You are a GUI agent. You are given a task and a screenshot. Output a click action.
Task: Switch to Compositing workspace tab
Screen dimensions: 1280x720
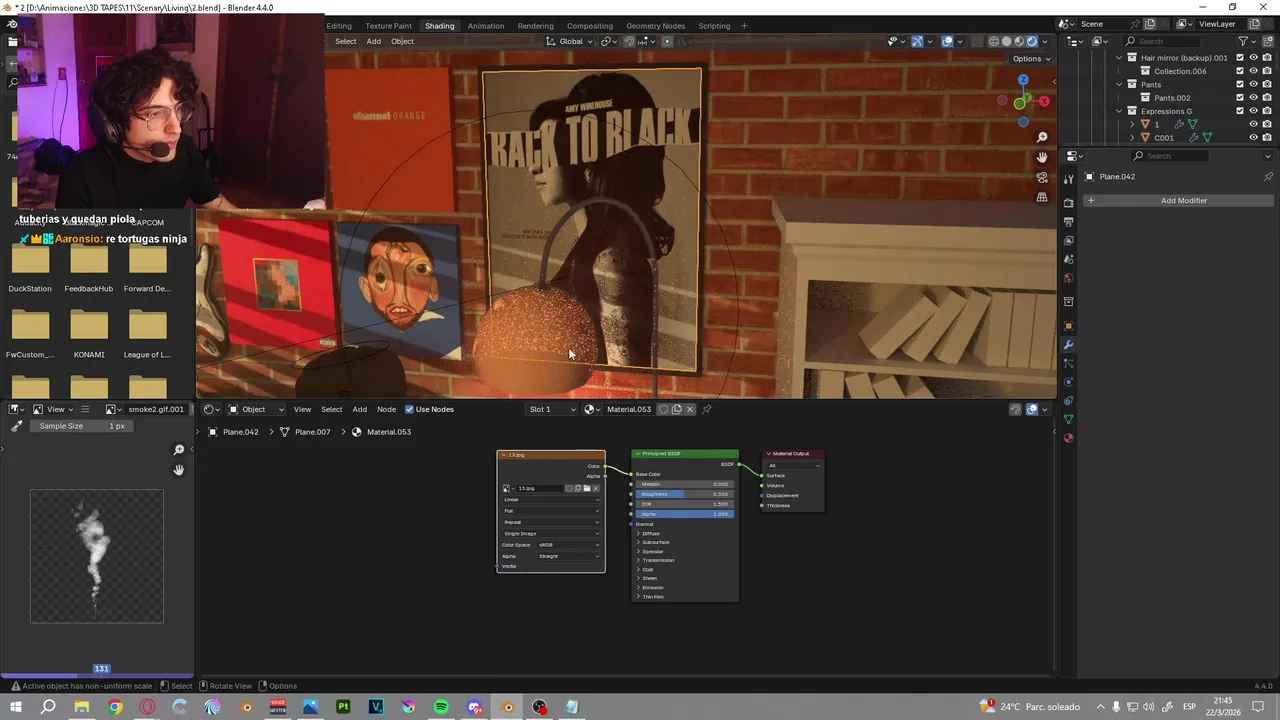coord(590,26)
